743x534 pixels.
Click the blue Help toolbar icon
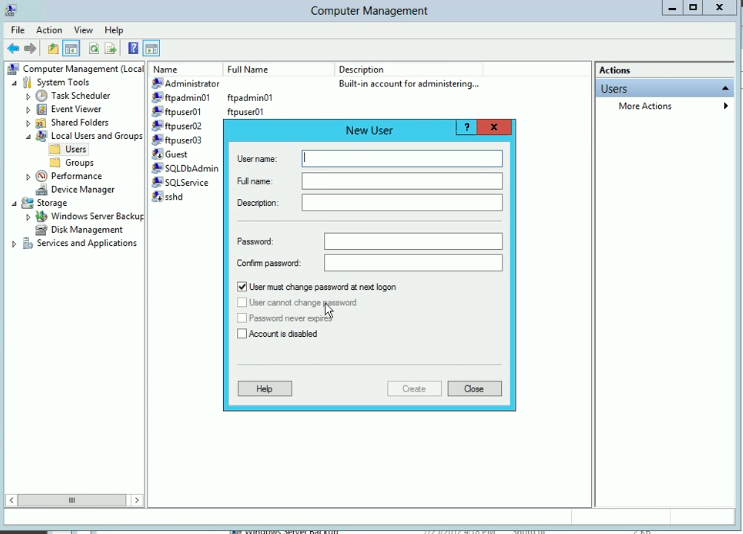pyautogui.click(x=133, y=48)
